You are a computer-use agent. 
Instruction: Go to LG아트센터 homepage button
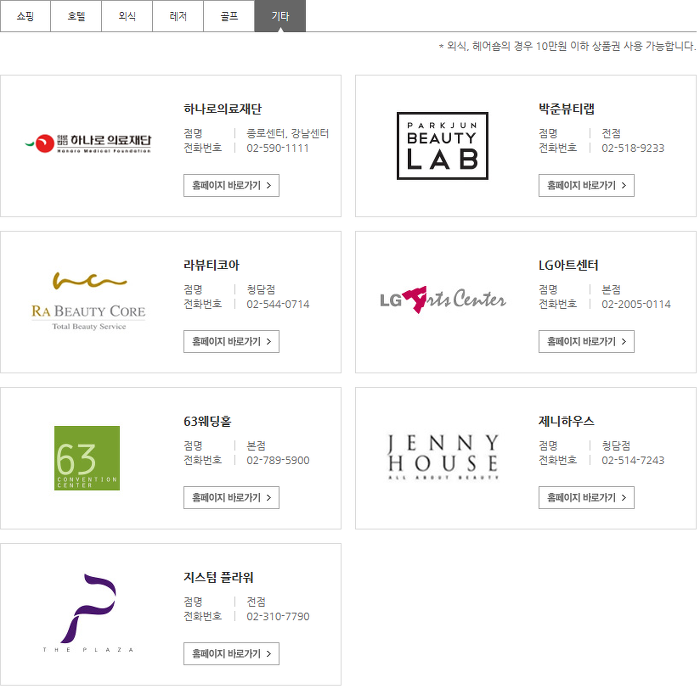click(x=586, y=342)
